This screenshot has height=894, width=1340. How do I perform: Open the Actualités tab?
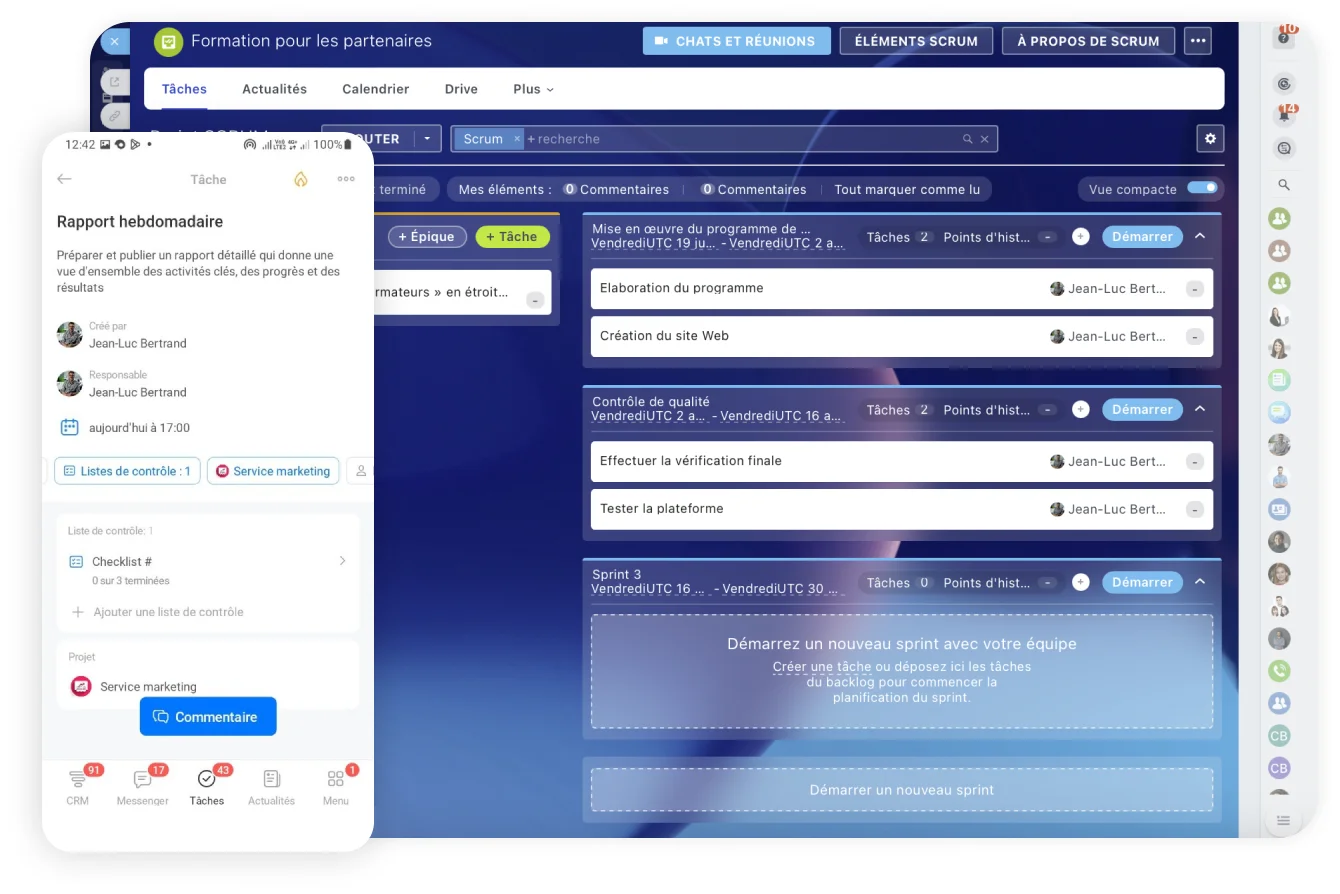(274, 89)
